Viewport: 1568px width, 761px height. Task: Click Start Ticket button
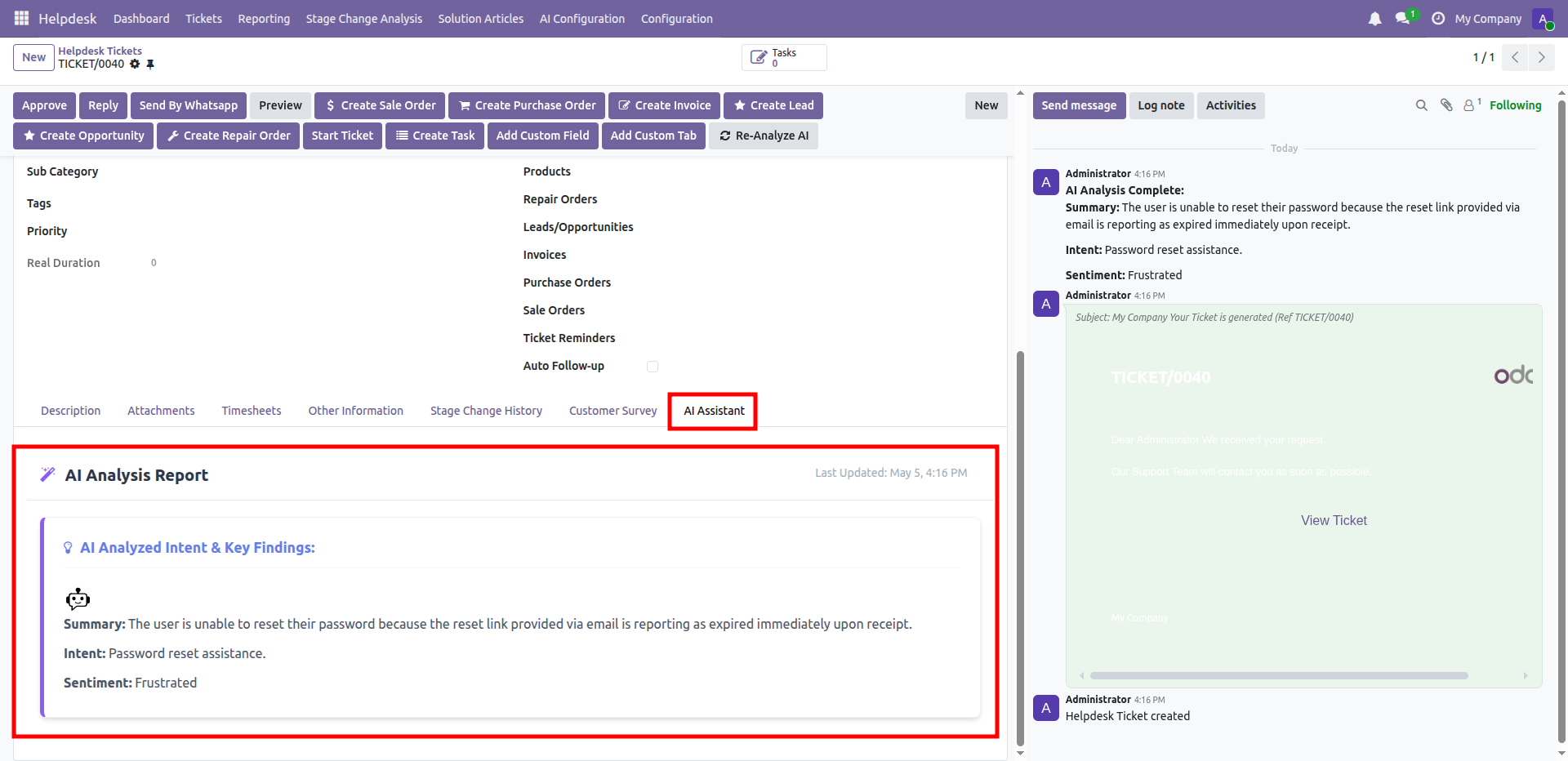coord(342,136)
